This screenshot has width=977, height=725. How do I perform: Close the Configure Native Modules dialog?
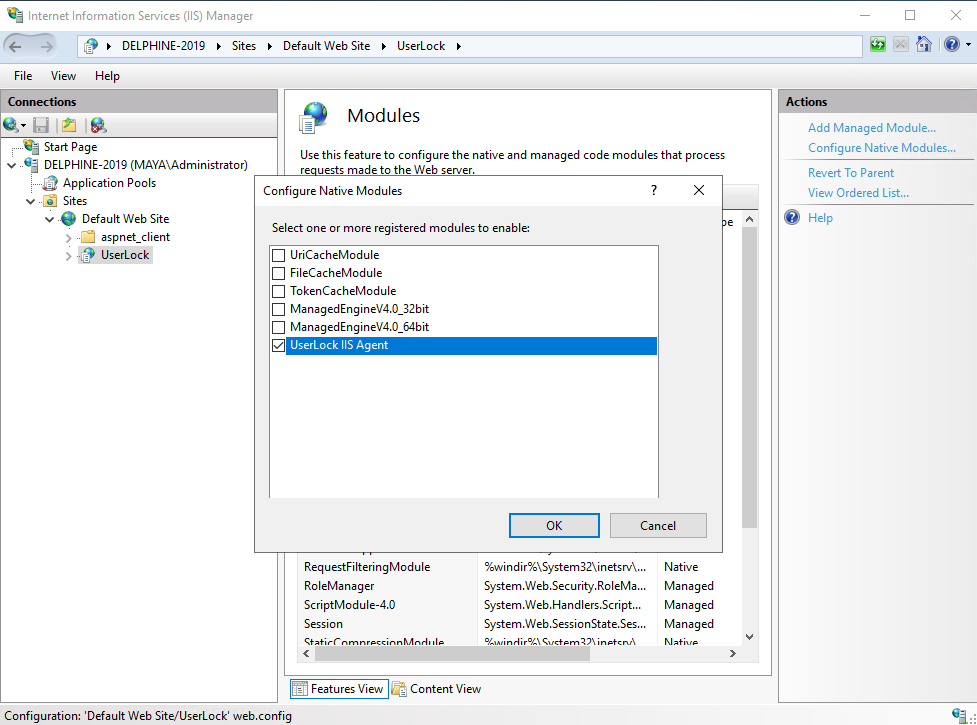tap(699, 190)
